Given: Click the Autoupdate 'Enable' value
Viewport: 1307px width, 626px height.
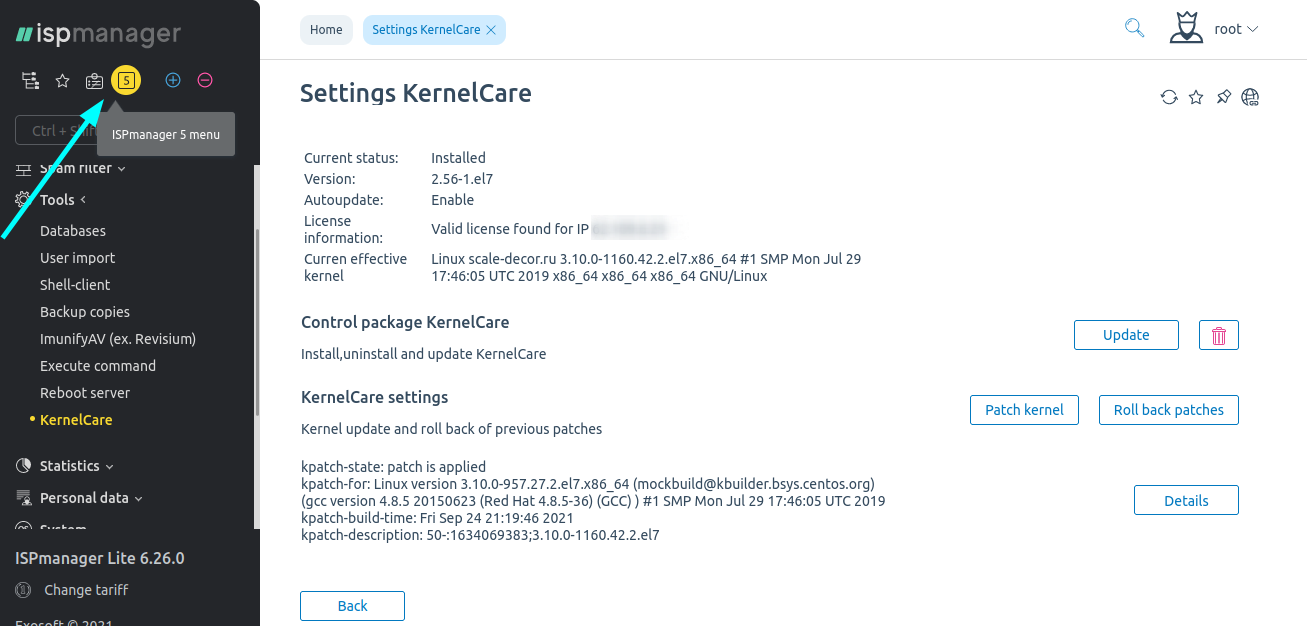Looking at the screenshot, I should tap(452, 200).
